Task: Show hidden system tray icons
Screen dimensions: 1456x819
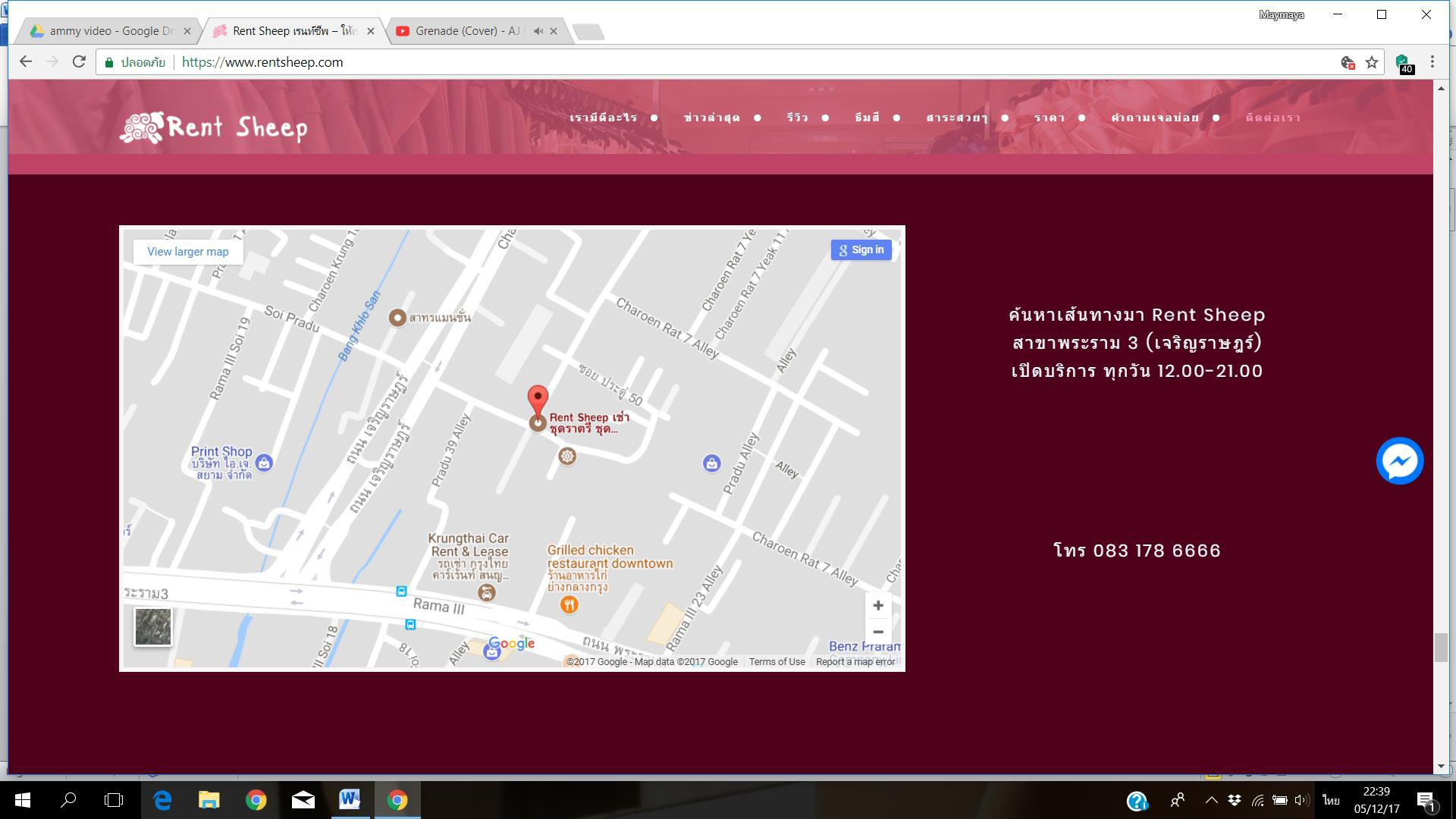Action: point(1211,800)
